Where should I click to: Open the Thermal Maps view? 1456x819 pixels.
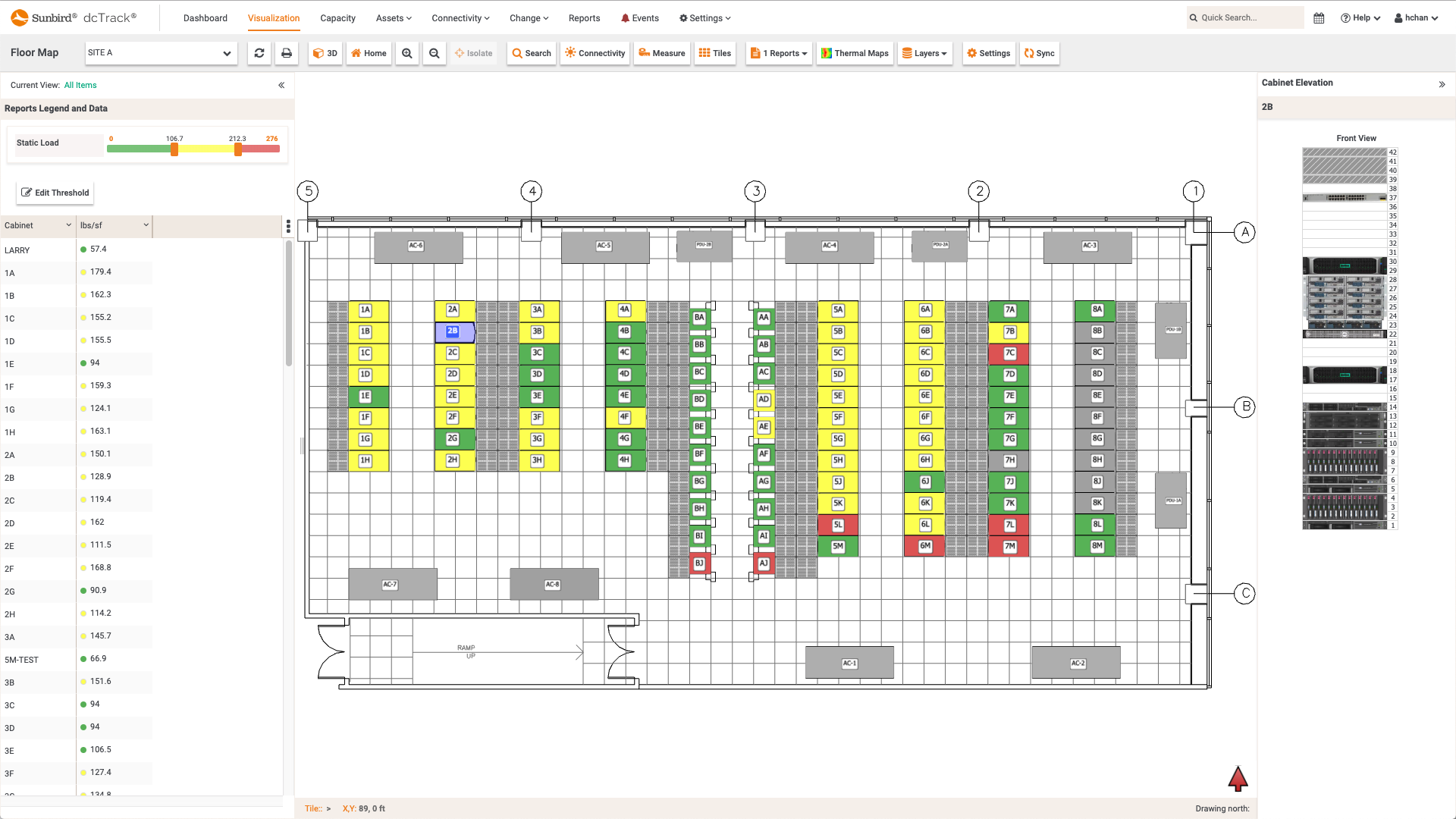[x=854, y=53]
